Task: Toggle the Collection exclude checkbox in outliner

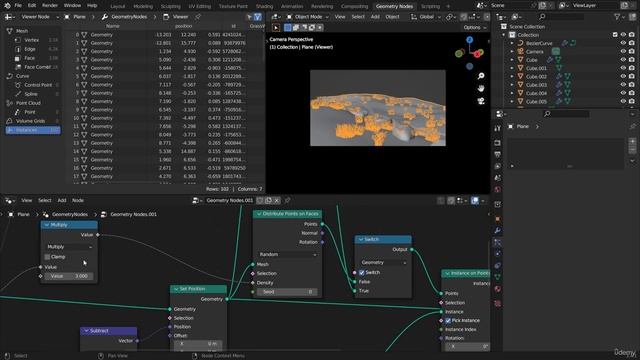Action: pos(615,35)
